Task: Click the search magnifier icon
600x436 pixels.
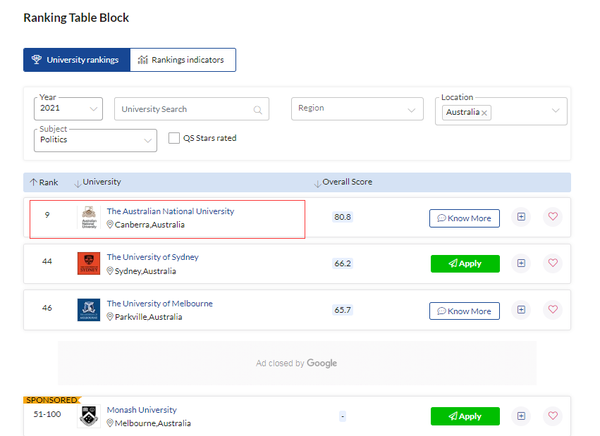Action: point(258,110)
